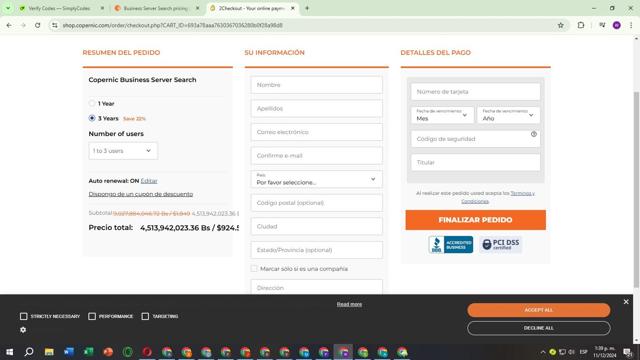The height and width of the screenshot is (360, 640).
Task: Open the Windows Start menu
Action: 9,352
